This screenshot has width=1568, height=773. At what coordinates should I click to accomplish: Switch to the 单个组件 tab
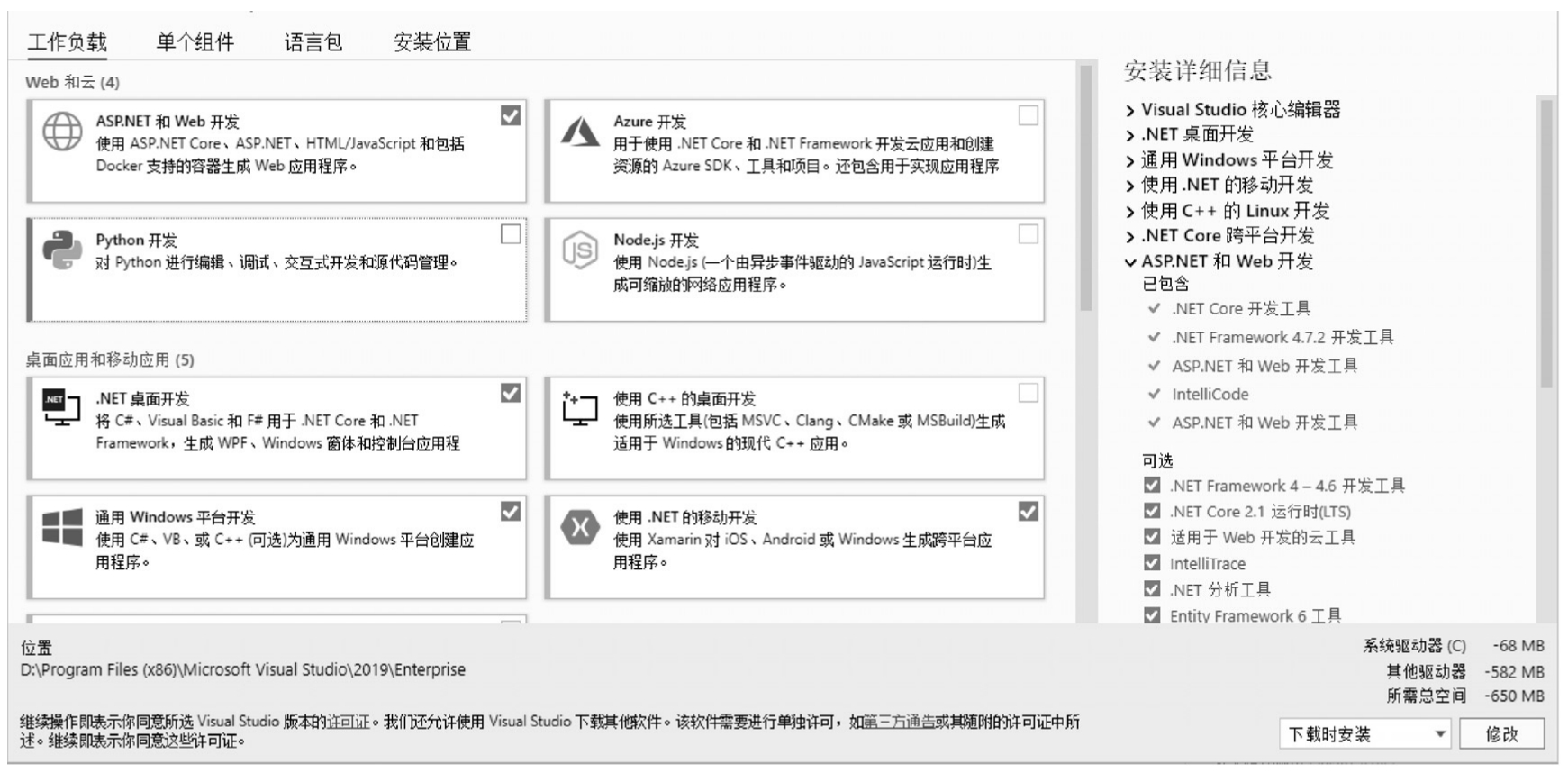pyautogui.click(x=195, y=42)
